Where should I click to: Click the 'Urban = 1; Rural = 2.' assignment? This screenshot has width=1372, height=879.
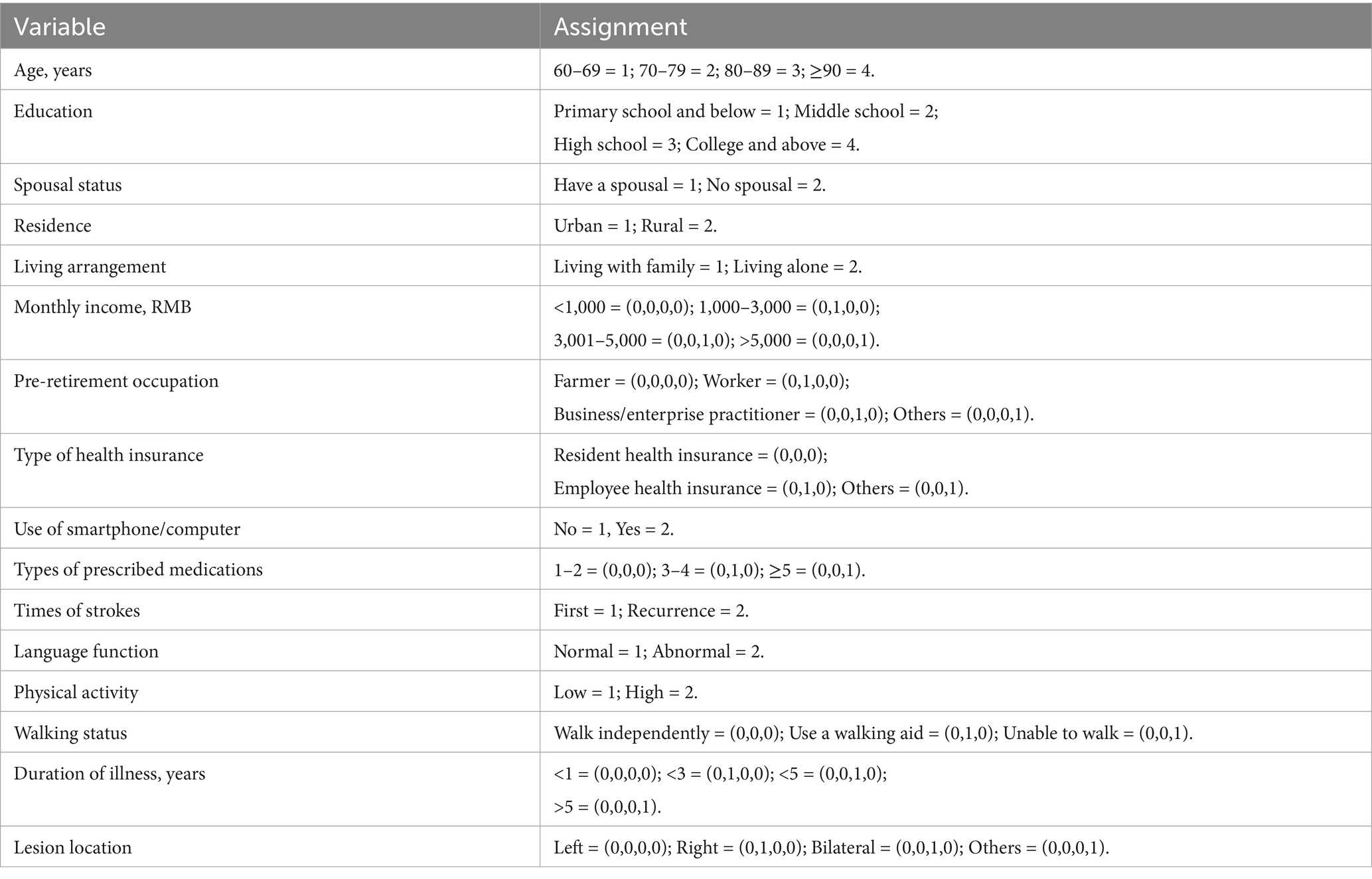coord(635,226)
